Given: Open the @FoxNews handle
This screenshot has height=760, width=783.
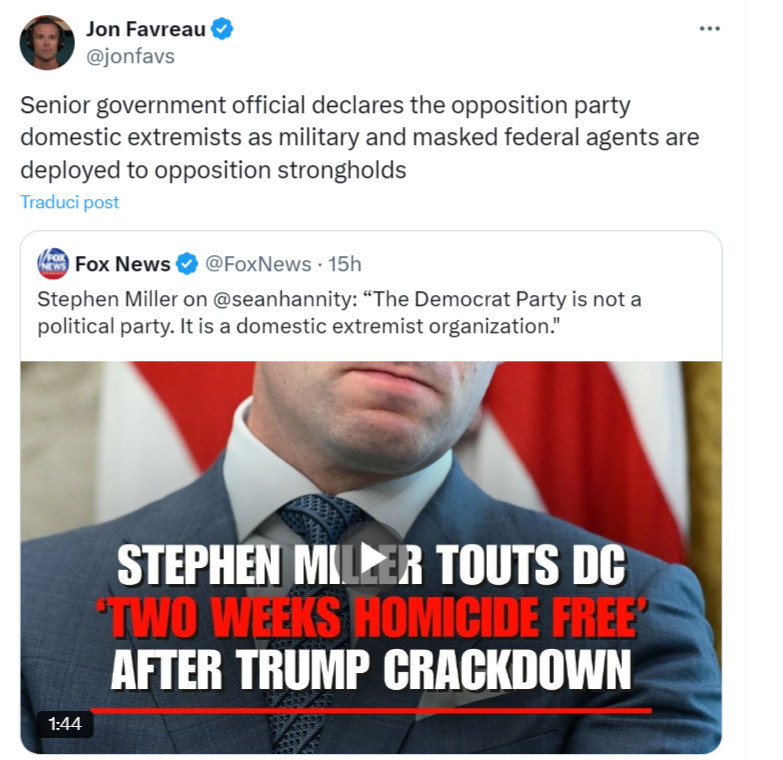Looking at the screenshot, I should pos(258,264).
